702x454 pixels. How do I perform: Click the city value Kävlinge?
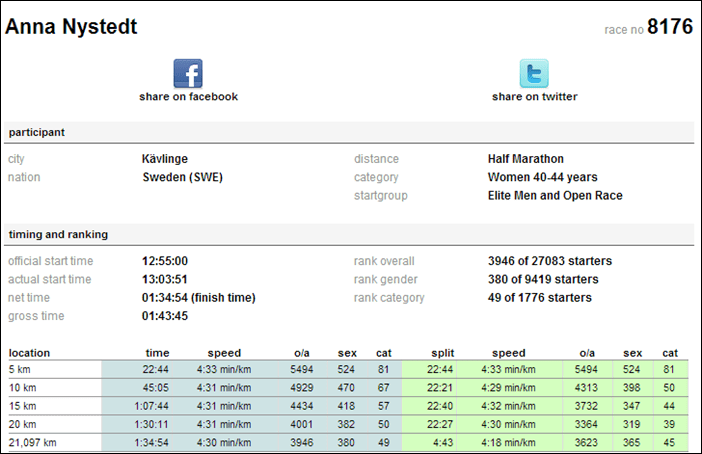tap(165, 159)
